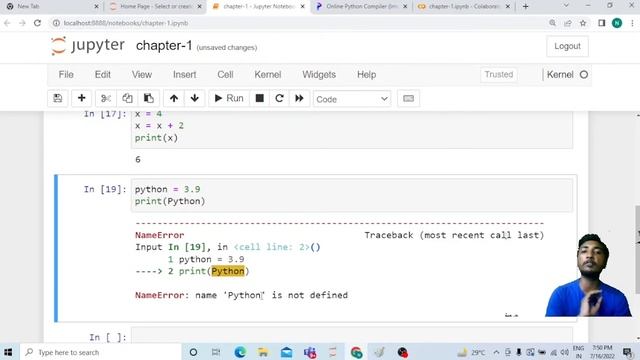Open the Widgets menu
Screen dimensions: 640x360
coord(319,75)
